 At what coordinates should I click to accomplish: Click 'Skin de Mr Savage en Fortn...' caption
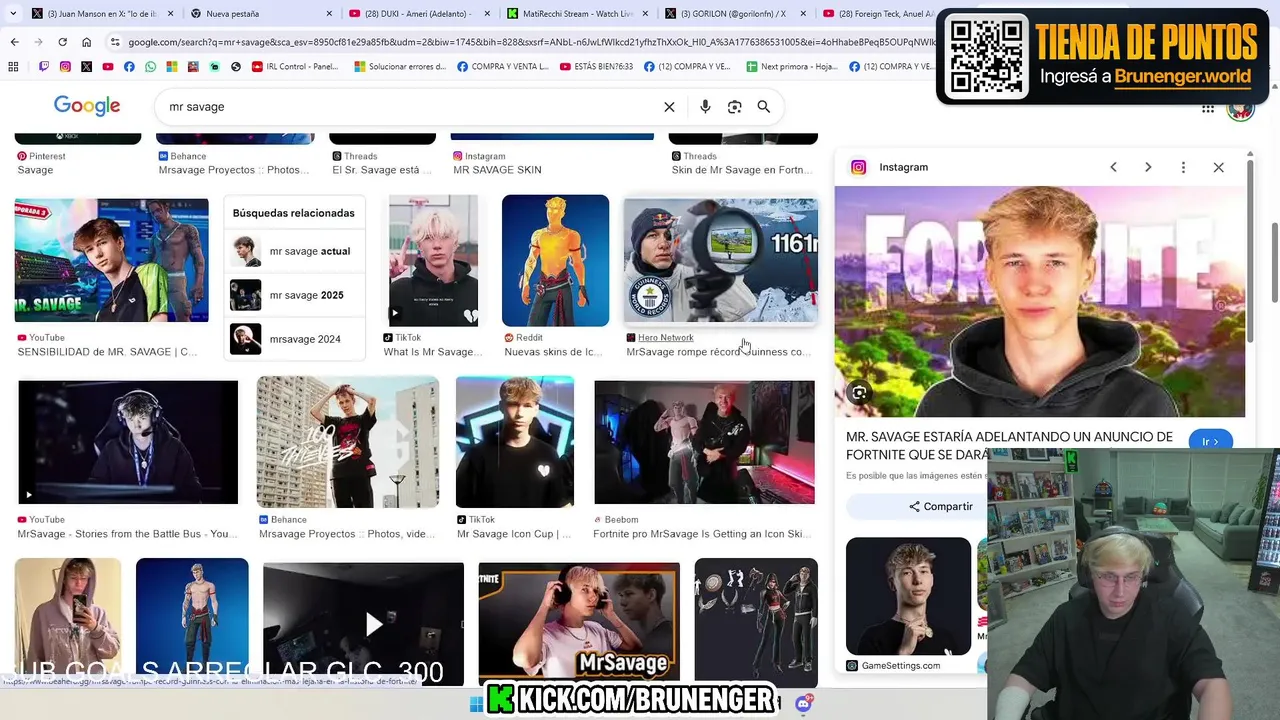(x=741, y=170)
